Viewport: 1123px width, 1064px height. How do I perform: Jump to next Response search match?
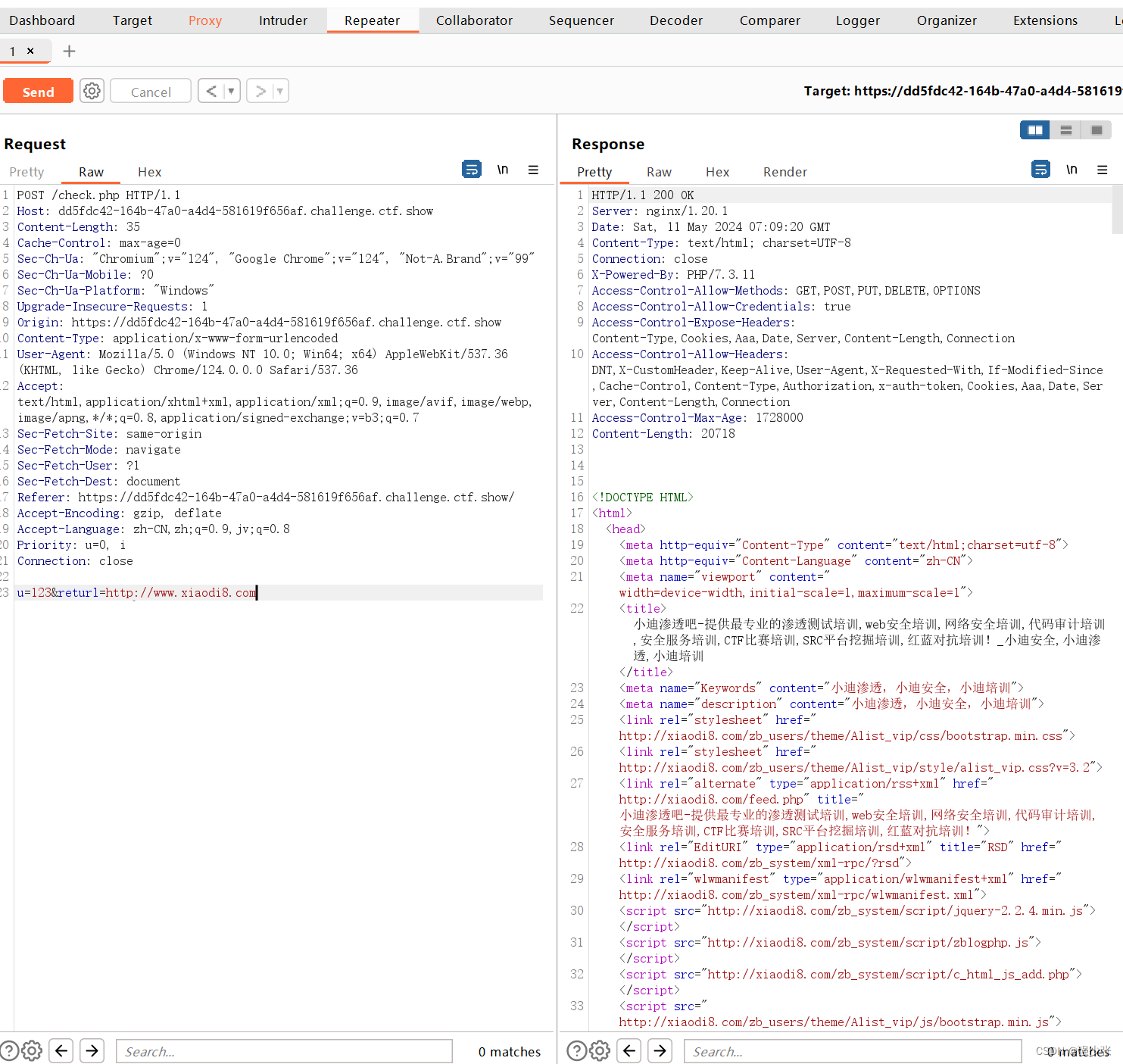click(x=660, y=1051)
